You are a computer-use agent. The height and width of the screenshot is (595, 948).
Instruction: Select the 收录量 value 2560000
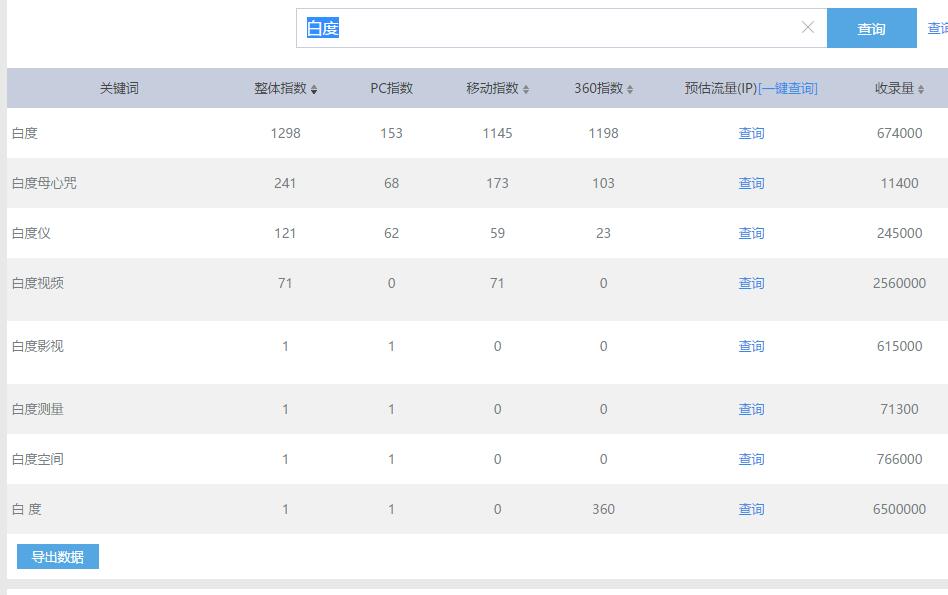899,283
